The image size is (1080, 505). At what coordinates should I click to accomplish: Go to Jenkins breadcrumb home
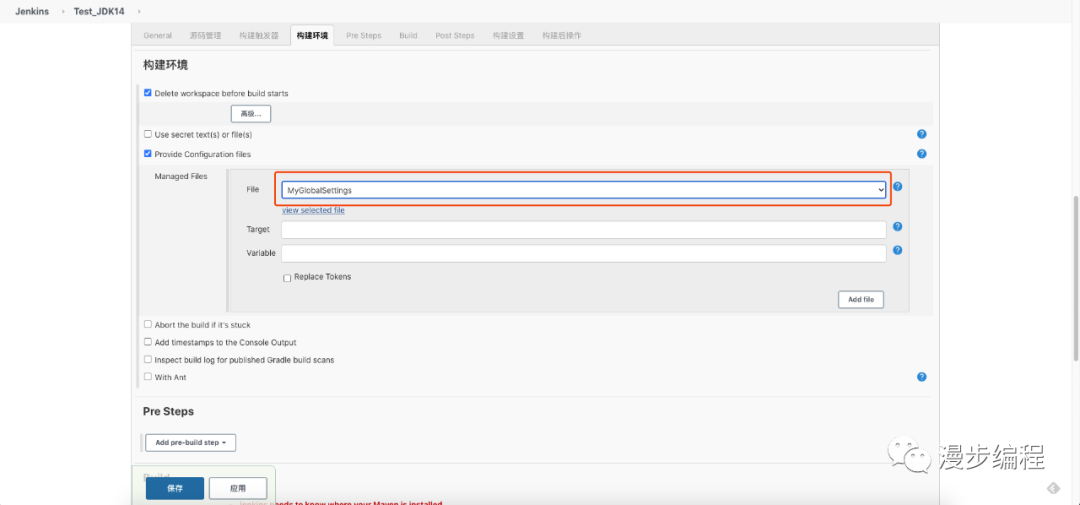[x=32, y=12]
